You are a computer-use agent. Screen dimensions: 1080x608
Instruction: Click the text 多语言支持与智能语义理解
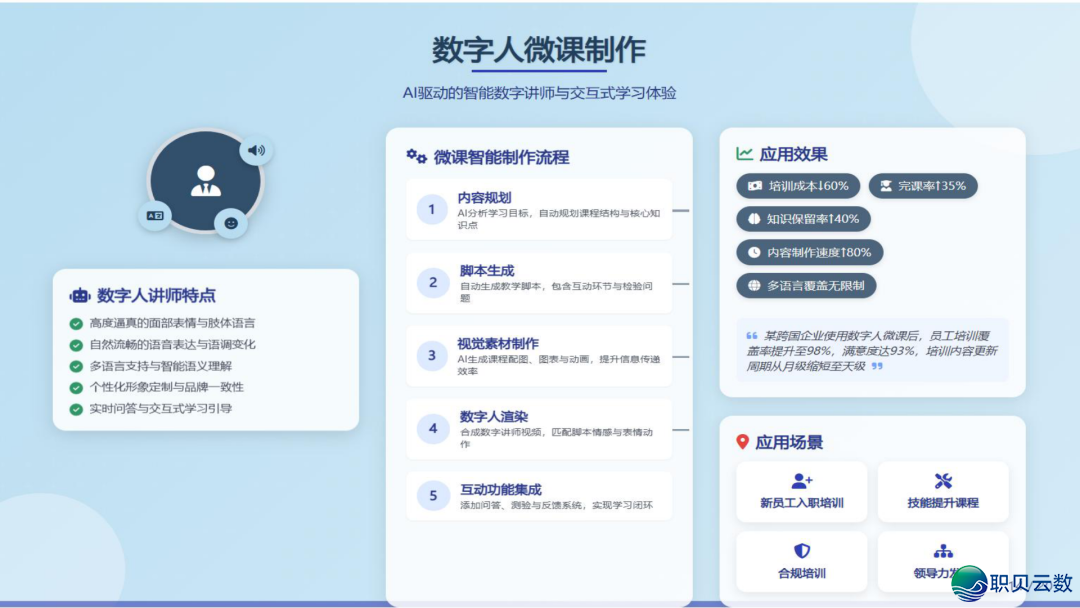coord(160,366)
